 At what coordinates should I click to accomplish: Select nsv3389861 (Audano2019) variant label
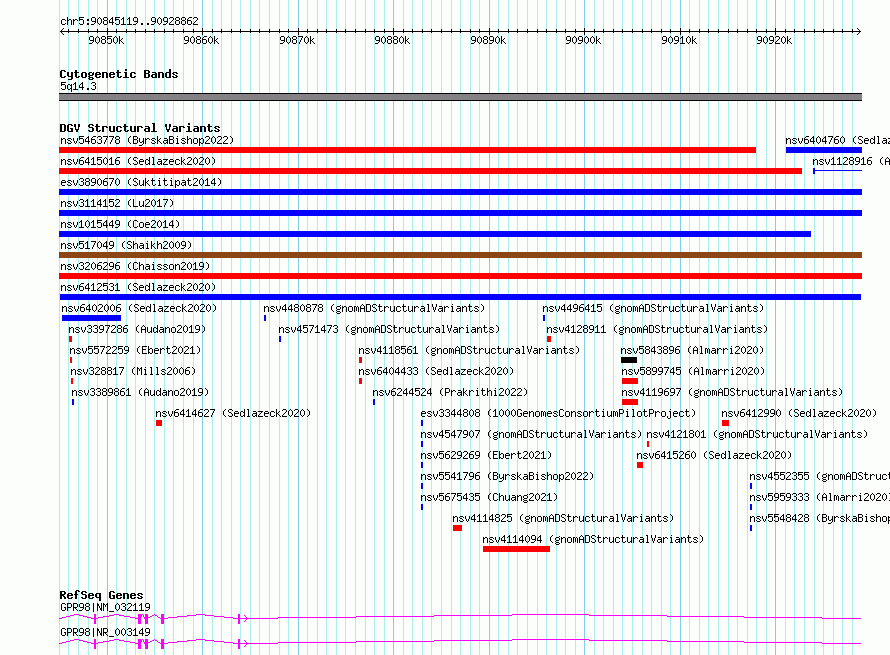tap(140, 392)
